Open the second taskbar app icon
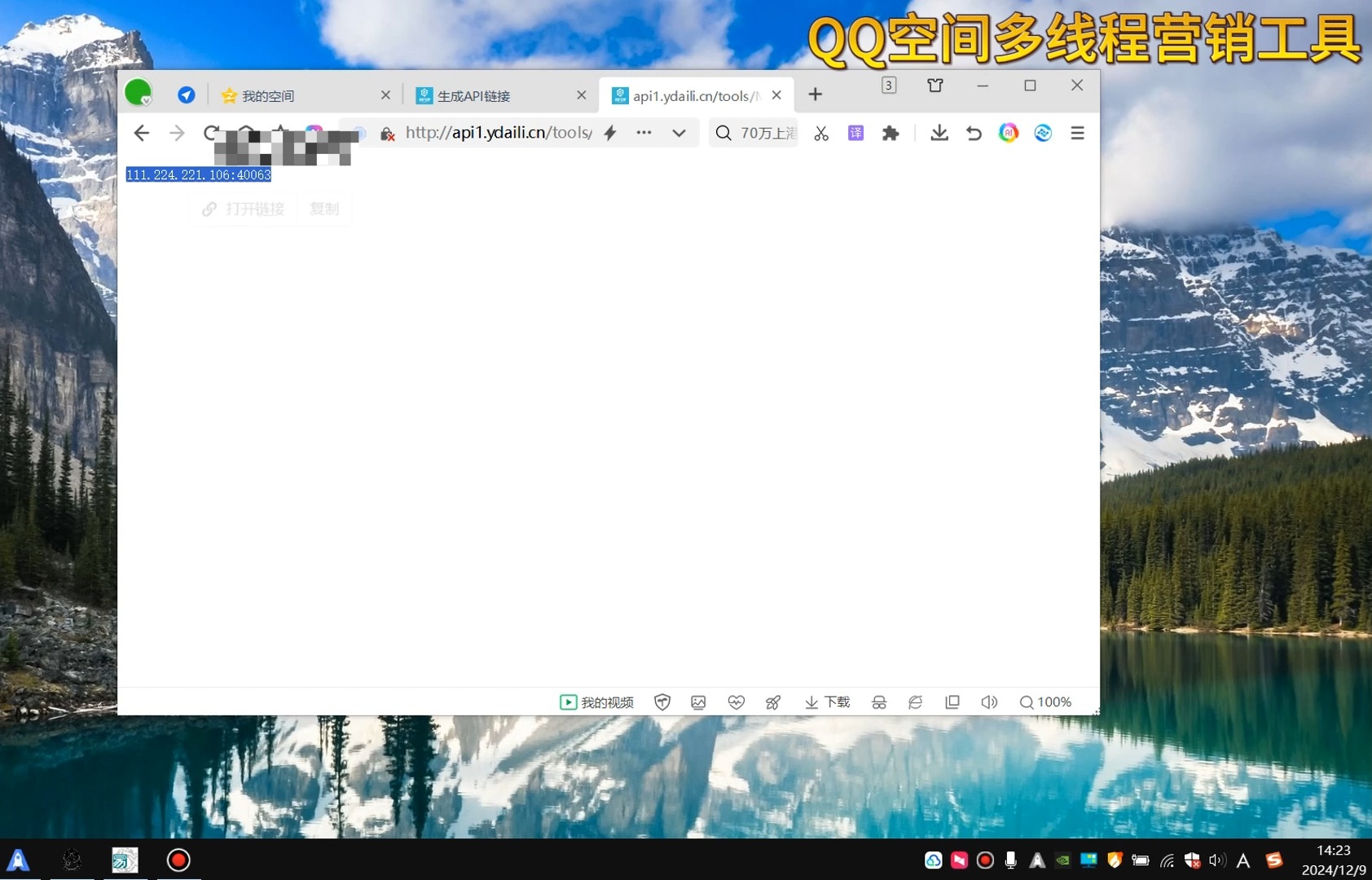The image size is (1372, 880). (x=72, y=860)
